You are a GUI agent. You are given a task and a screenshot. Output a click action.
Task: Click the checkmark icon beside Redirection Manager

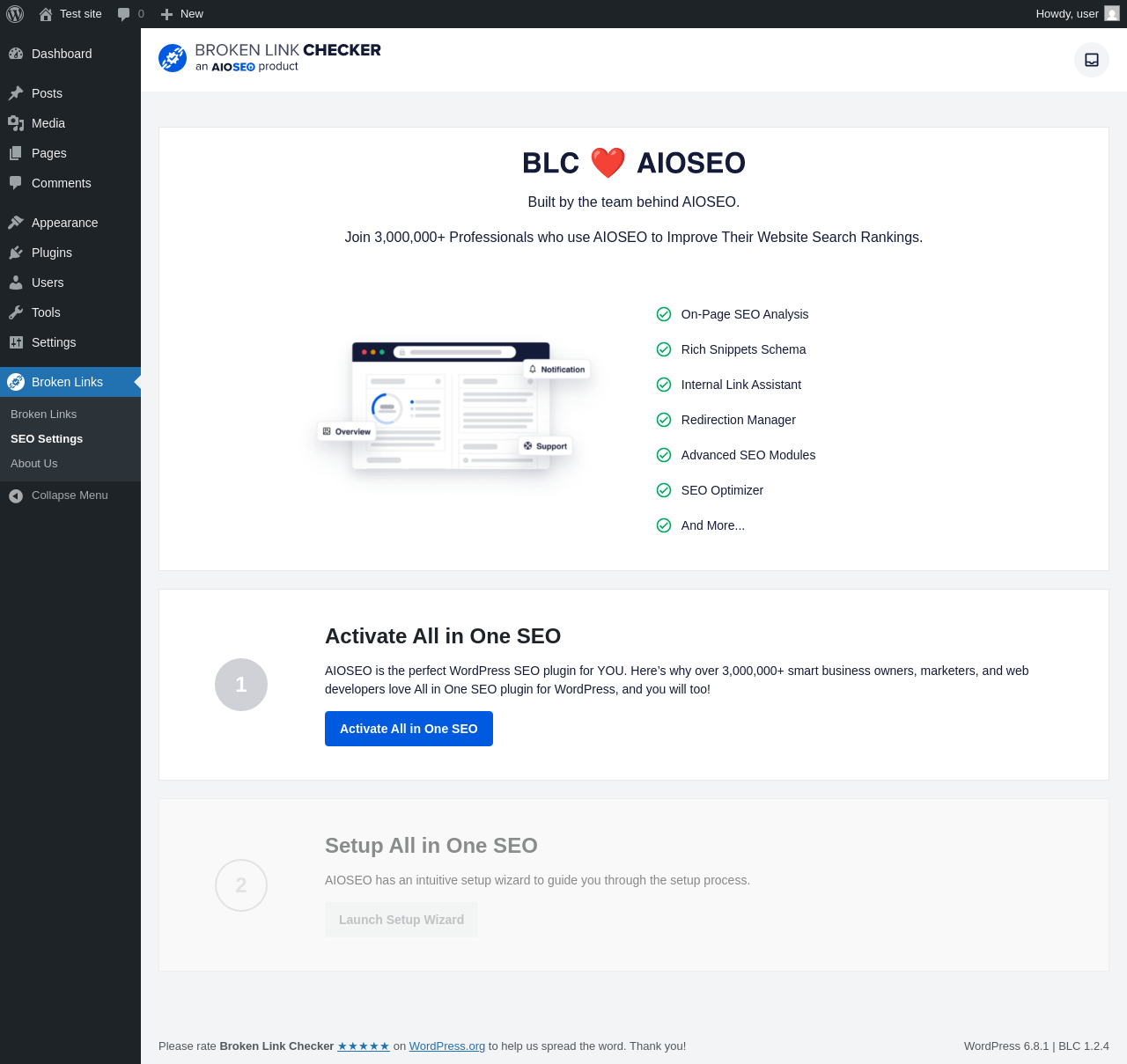(x=664, y=420)
